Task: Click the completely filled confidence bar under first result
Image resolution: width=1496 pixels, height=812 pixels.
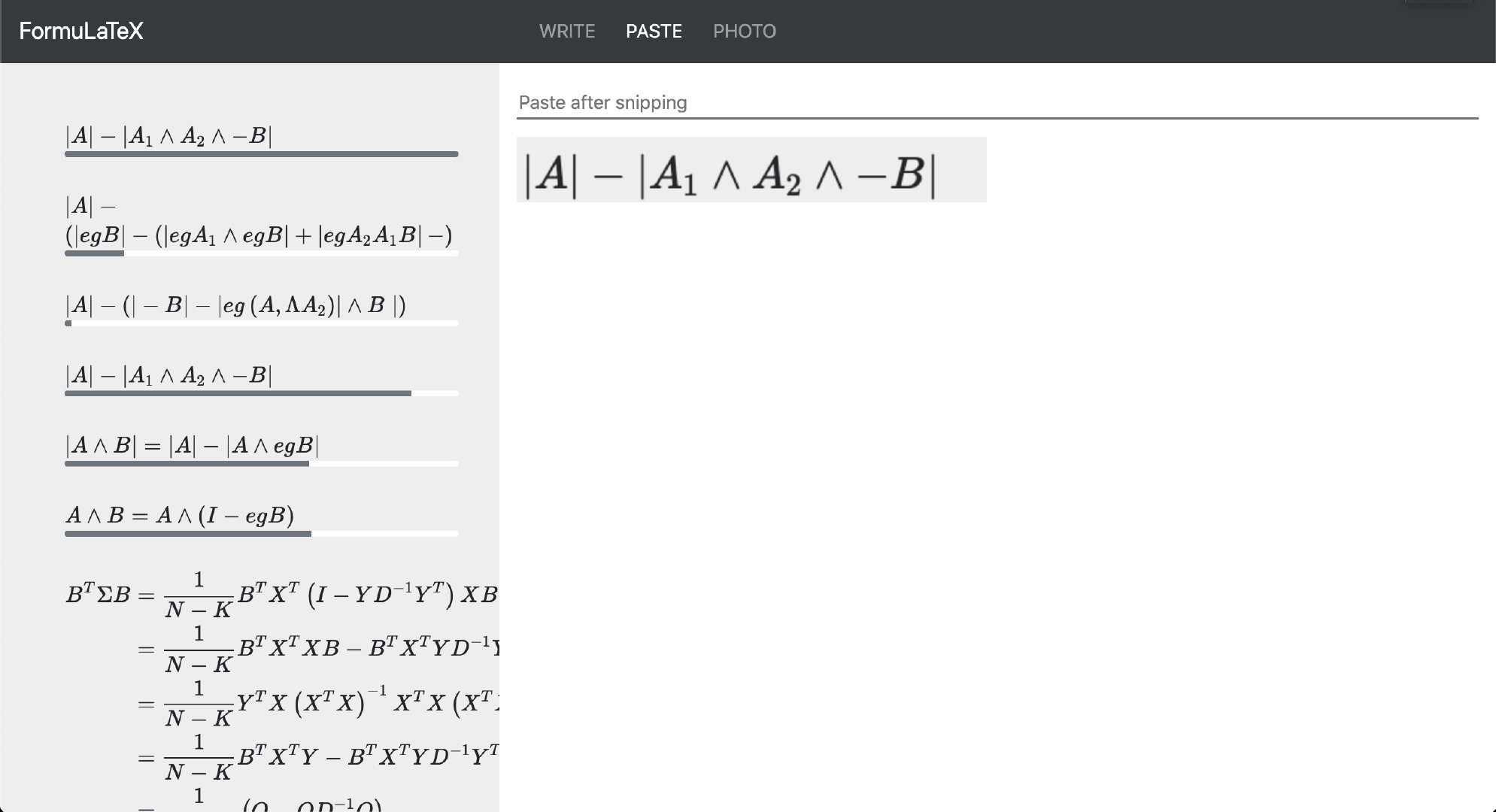Action: point(261,154)
